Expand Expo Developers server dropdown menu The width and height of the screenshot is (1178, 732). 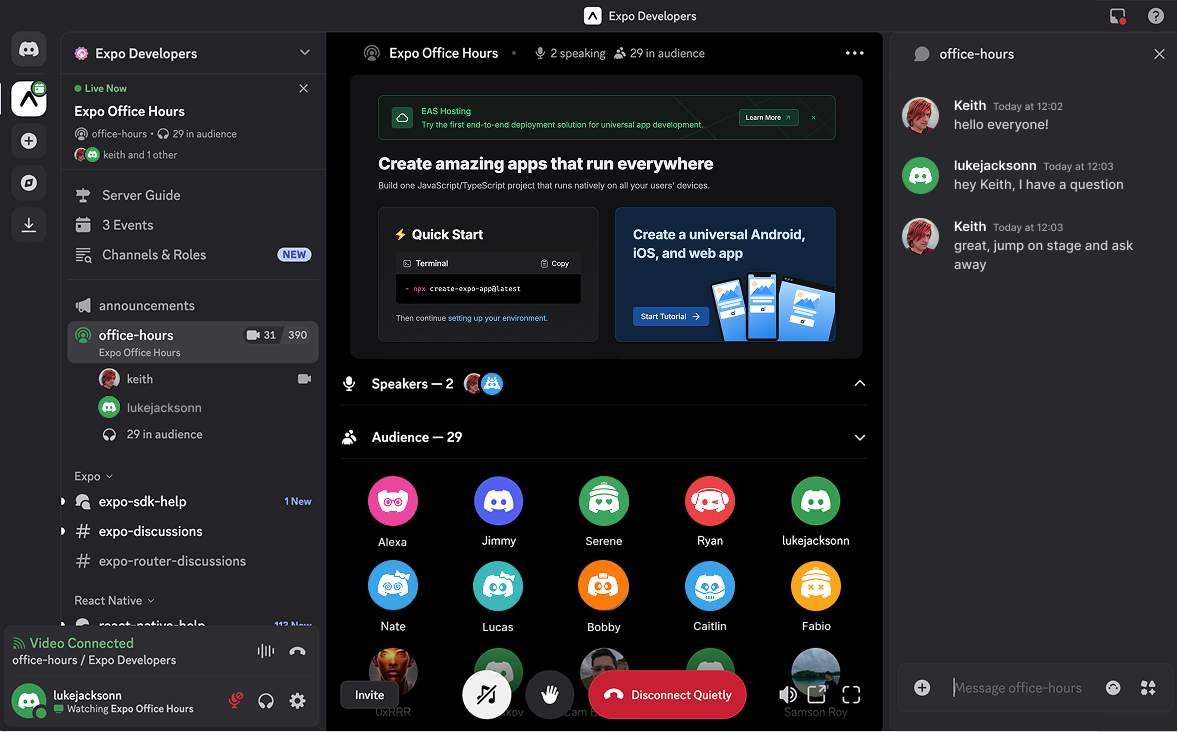click(x=304, y=53)
